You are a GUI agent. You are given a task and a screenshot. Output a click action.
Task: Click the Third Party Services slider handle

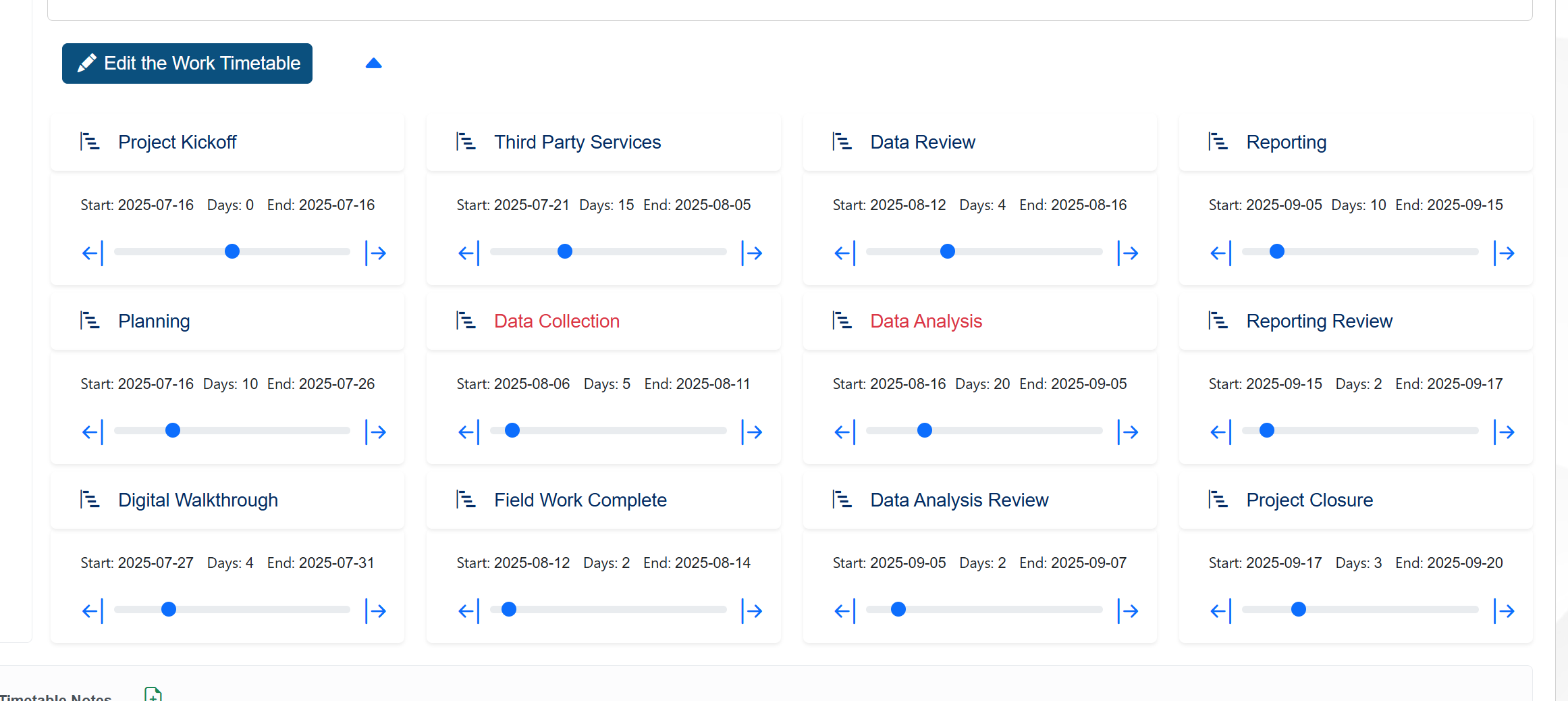click(565, 252)
